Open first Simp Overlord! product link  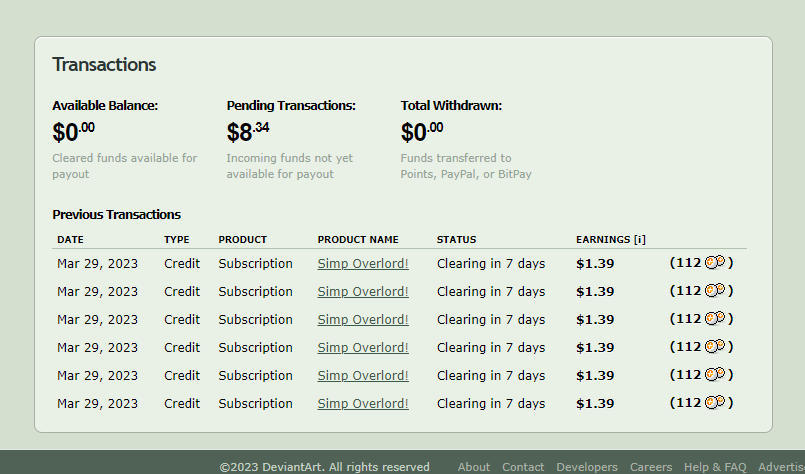(x=363, y=264)
